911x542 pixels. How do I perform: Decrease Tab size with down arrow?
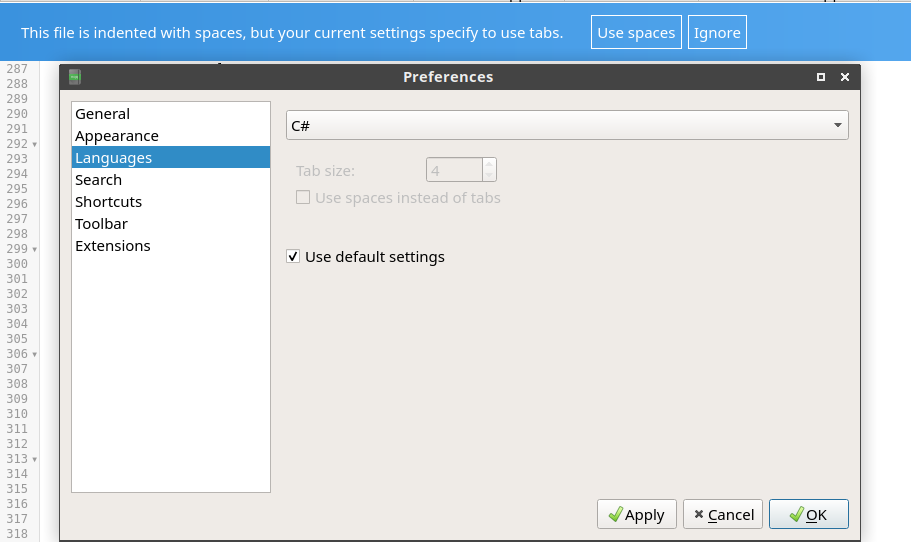tap(489, 175)
